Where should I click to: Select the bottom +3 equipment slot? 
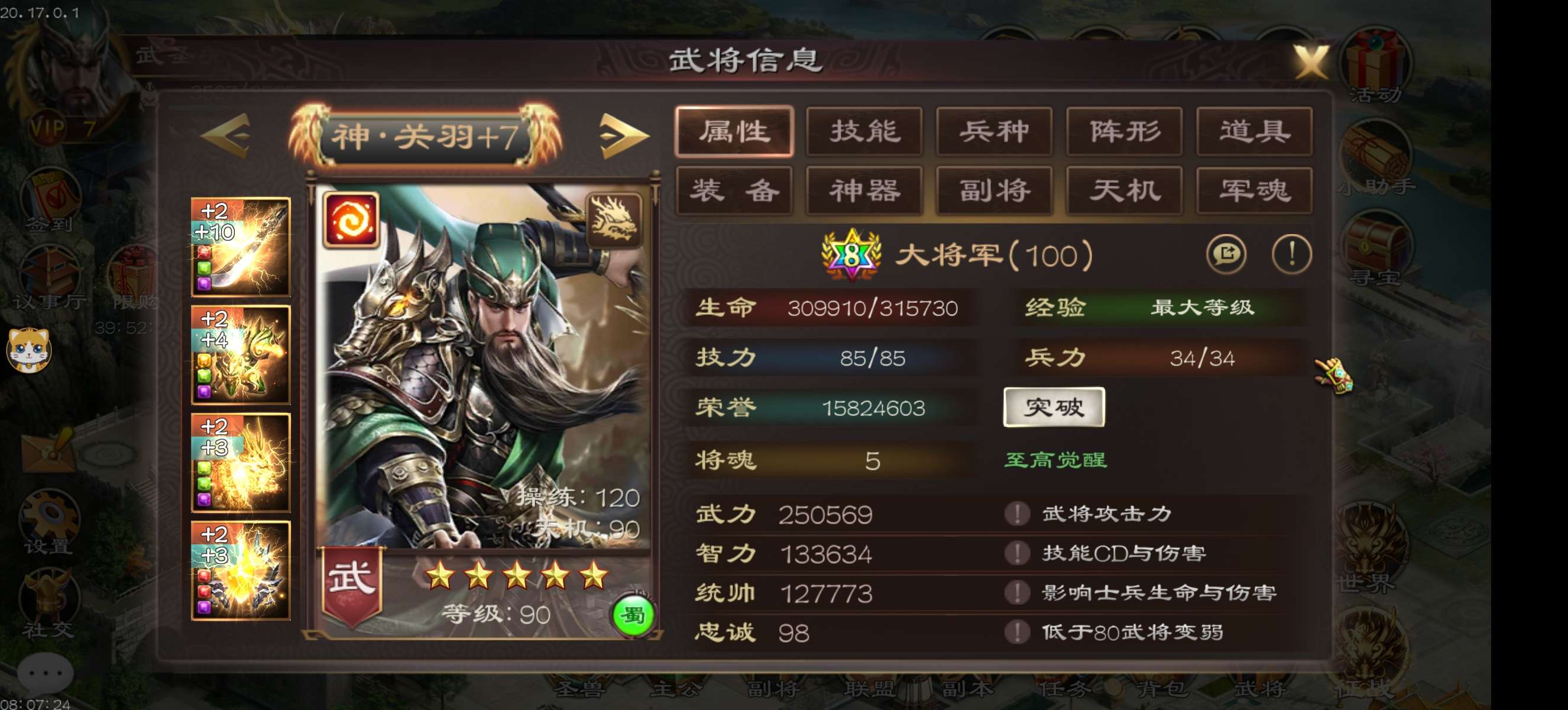pyautogui.click(x=241, y=570)
